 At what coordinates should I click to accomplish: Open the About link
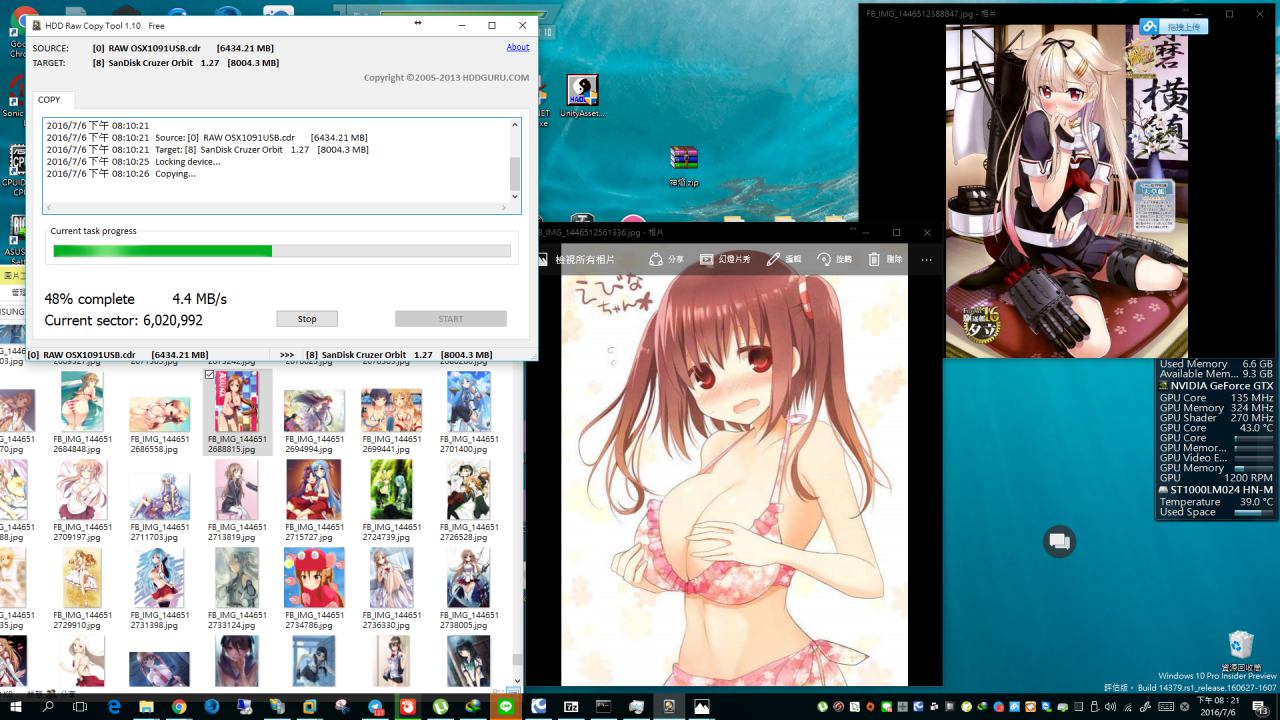coord(517,47)
